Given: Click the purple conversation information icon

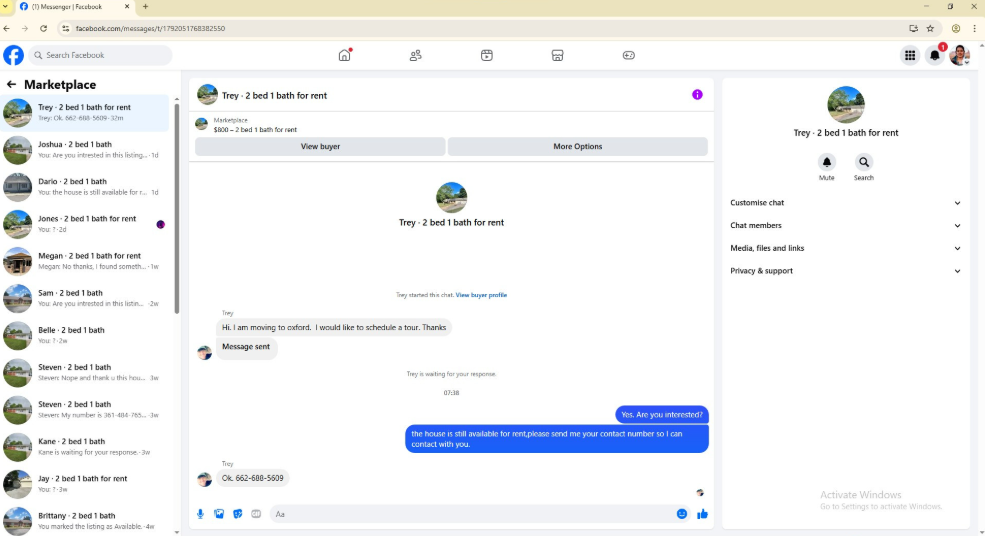Looking at the screenshot, I should (x=697, y=95).
